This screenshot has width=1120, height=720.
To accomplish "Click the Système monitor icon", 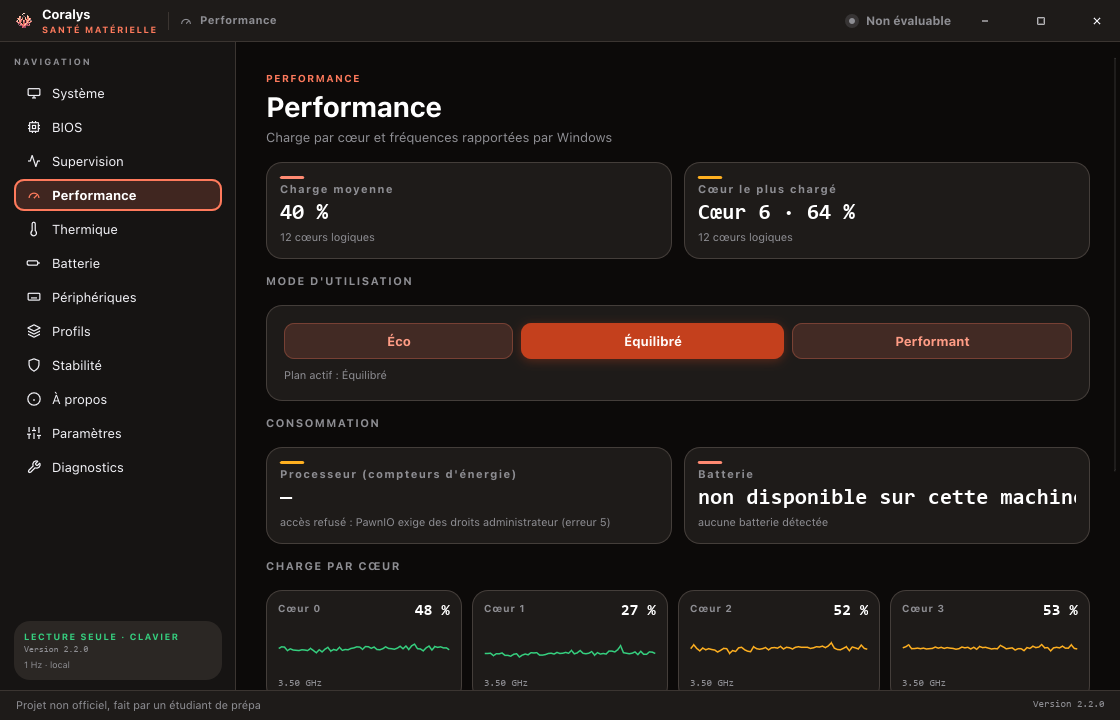I will [x=34, y=94].
